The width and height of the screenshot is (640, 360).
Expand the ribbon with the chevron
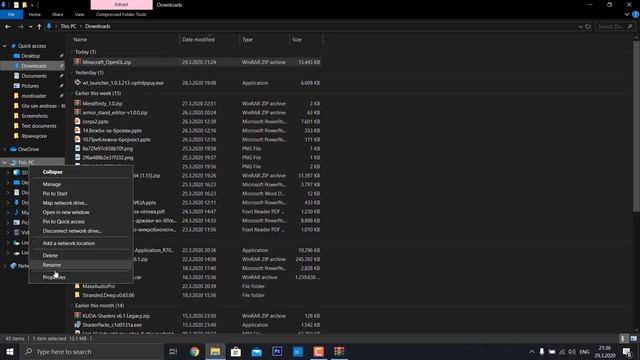tap(627, 14)
